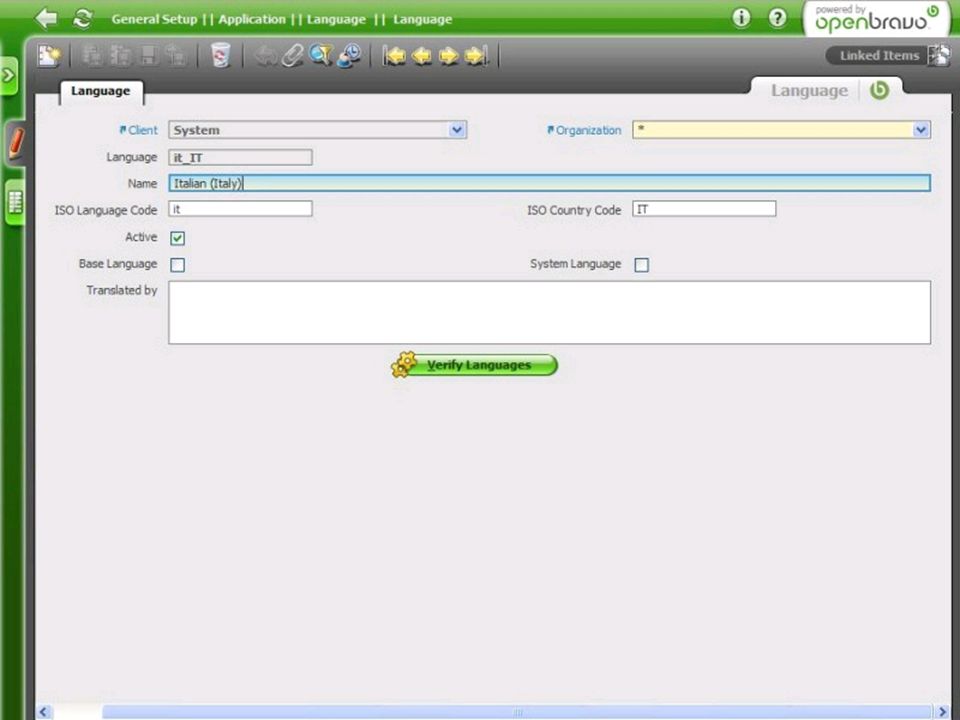
Task: Click Application in the breadcrumb
Action: (252, 19)
